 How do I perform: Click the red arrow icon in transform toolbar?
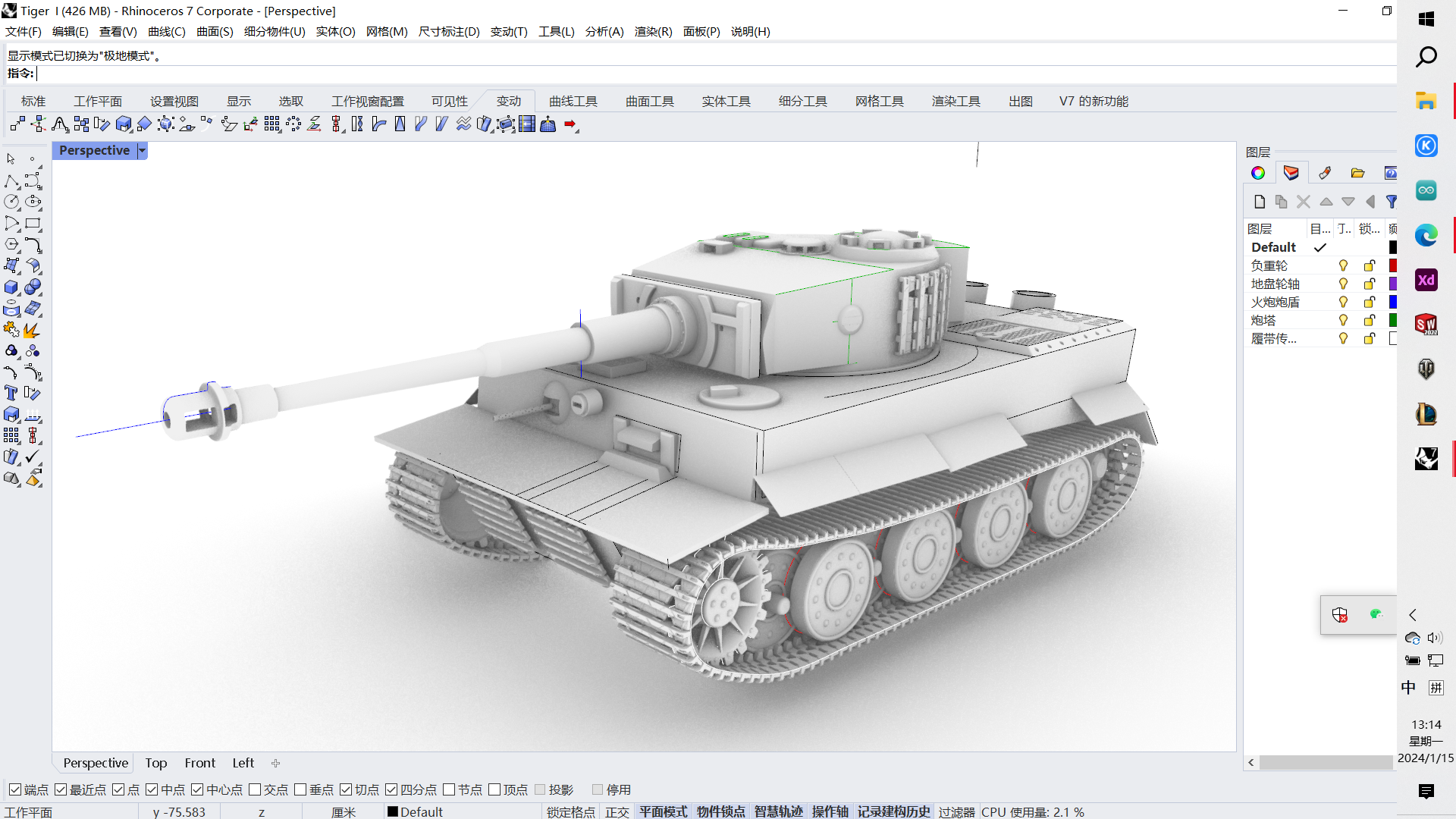570,124
